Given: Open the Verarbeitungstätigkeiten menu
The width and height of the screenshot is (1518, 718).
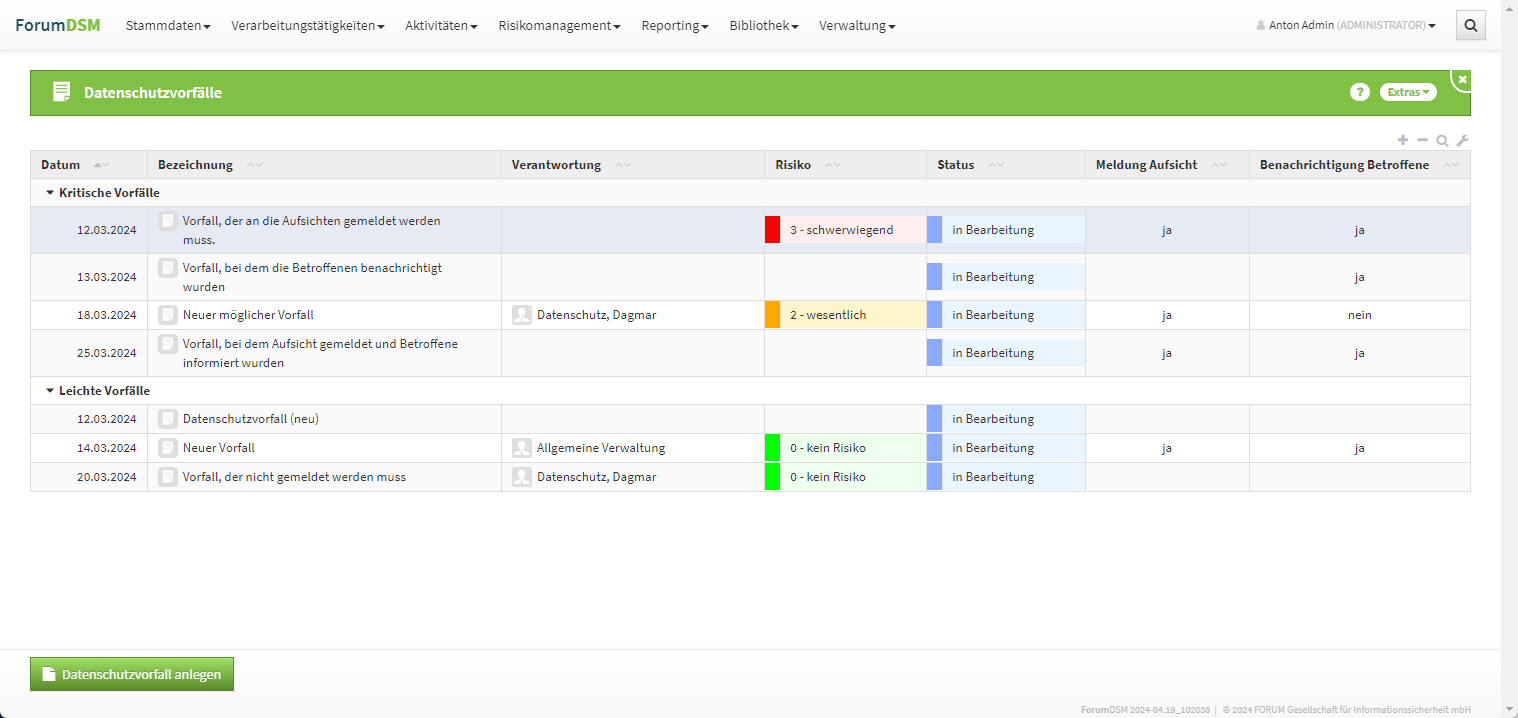Looking at the screenshot, I should (x=307, y=26).
